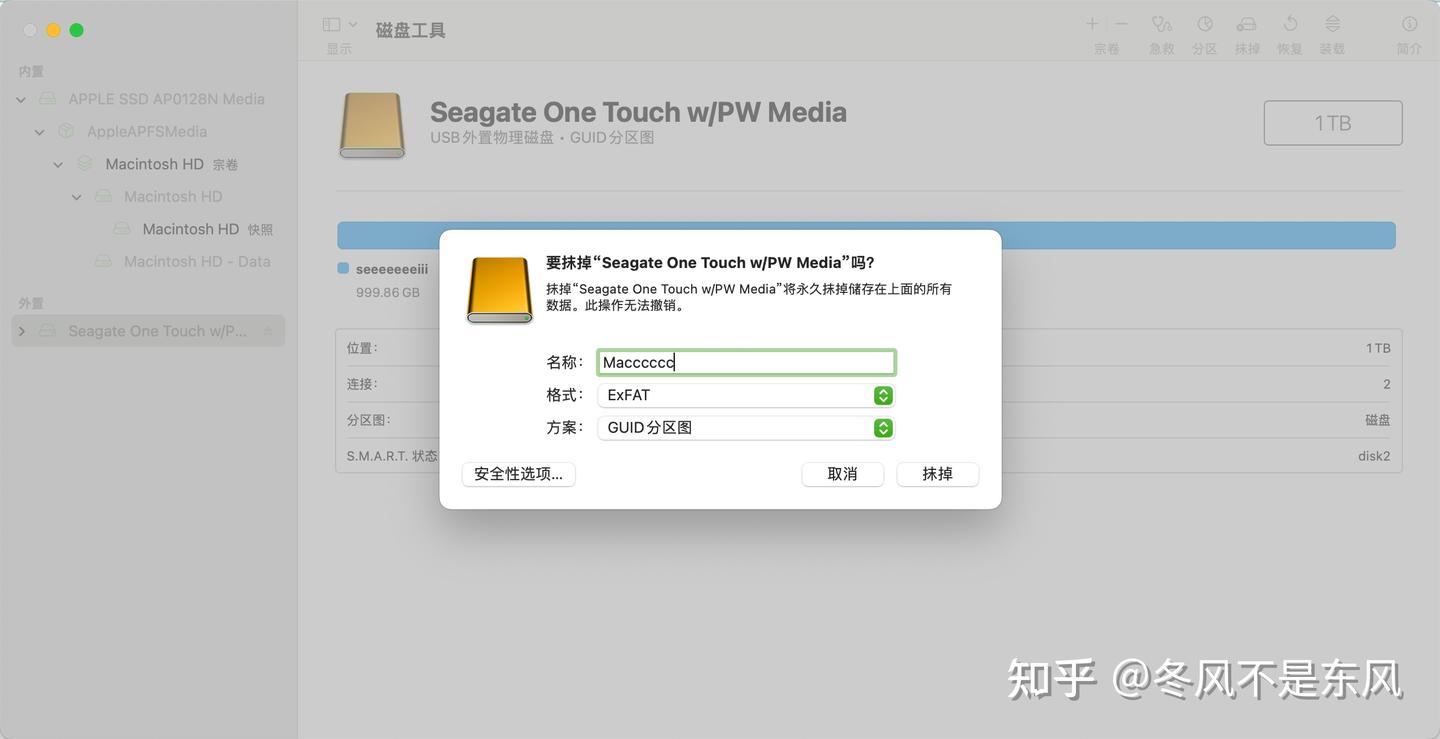The height and width of the screenshot is (739, 1440).
Task: Run First Aid via the 急救 toolbar icon
Action: (1161, 24)
